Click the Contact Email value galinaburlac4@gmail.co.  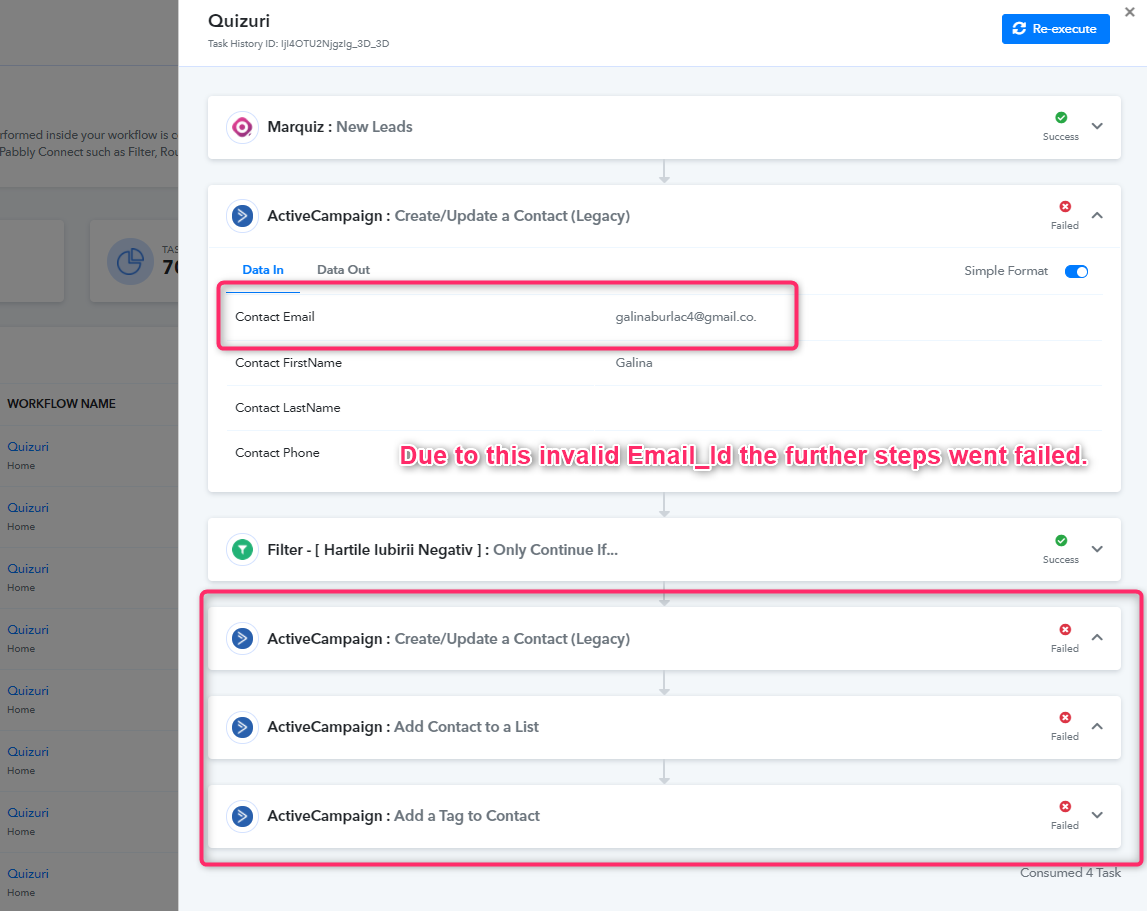pos(685,317)
